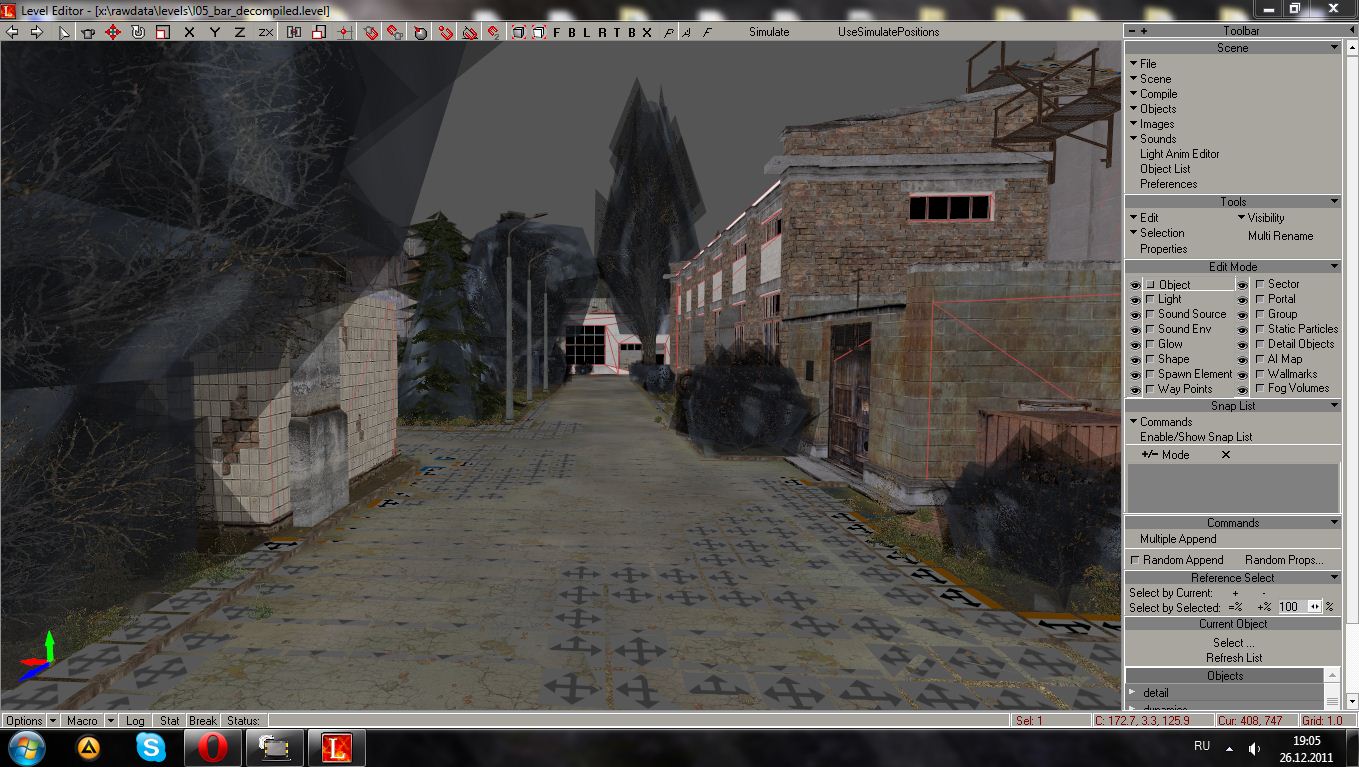Lock to the X axis
Screen dimensions: 1359x767
pyautogui.click(x=189, y=32)
